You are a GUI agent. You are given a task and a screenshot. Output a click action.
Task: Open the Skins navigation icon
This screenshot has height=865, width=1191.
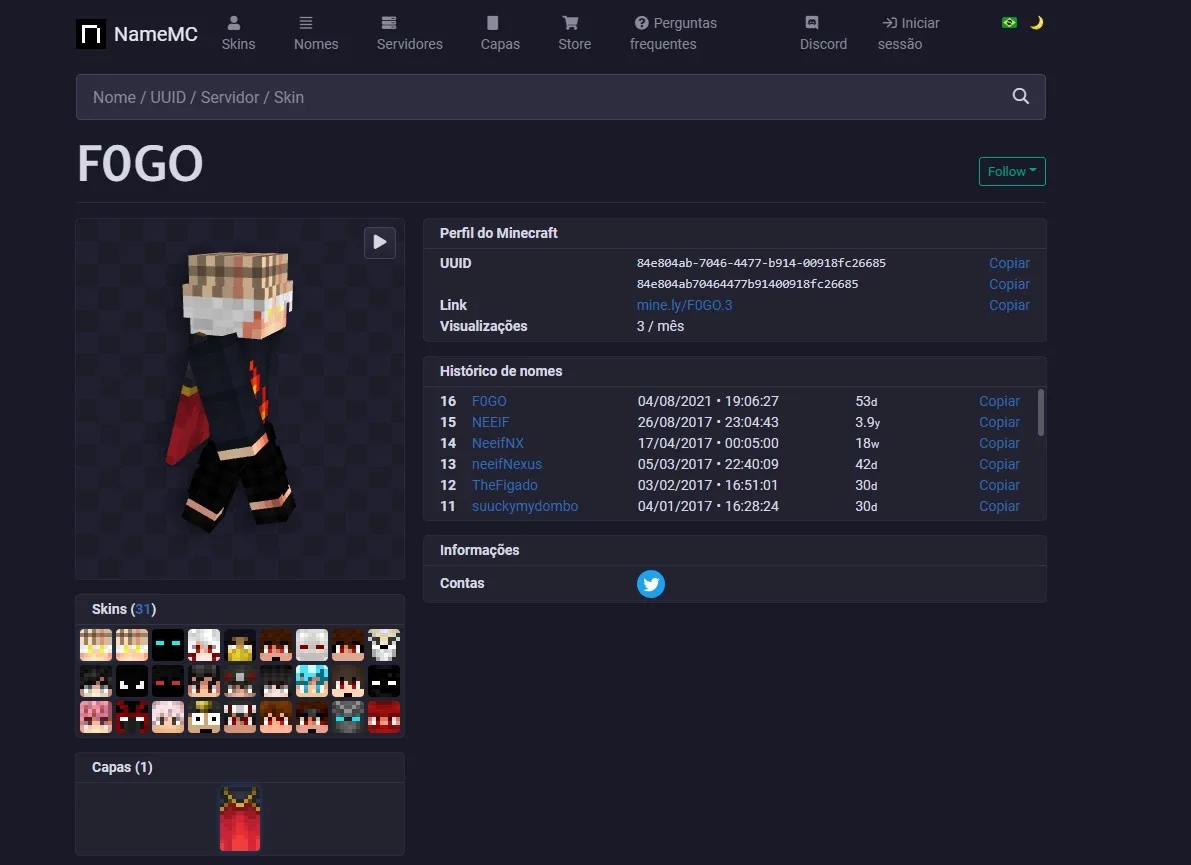tap(234, 23)
